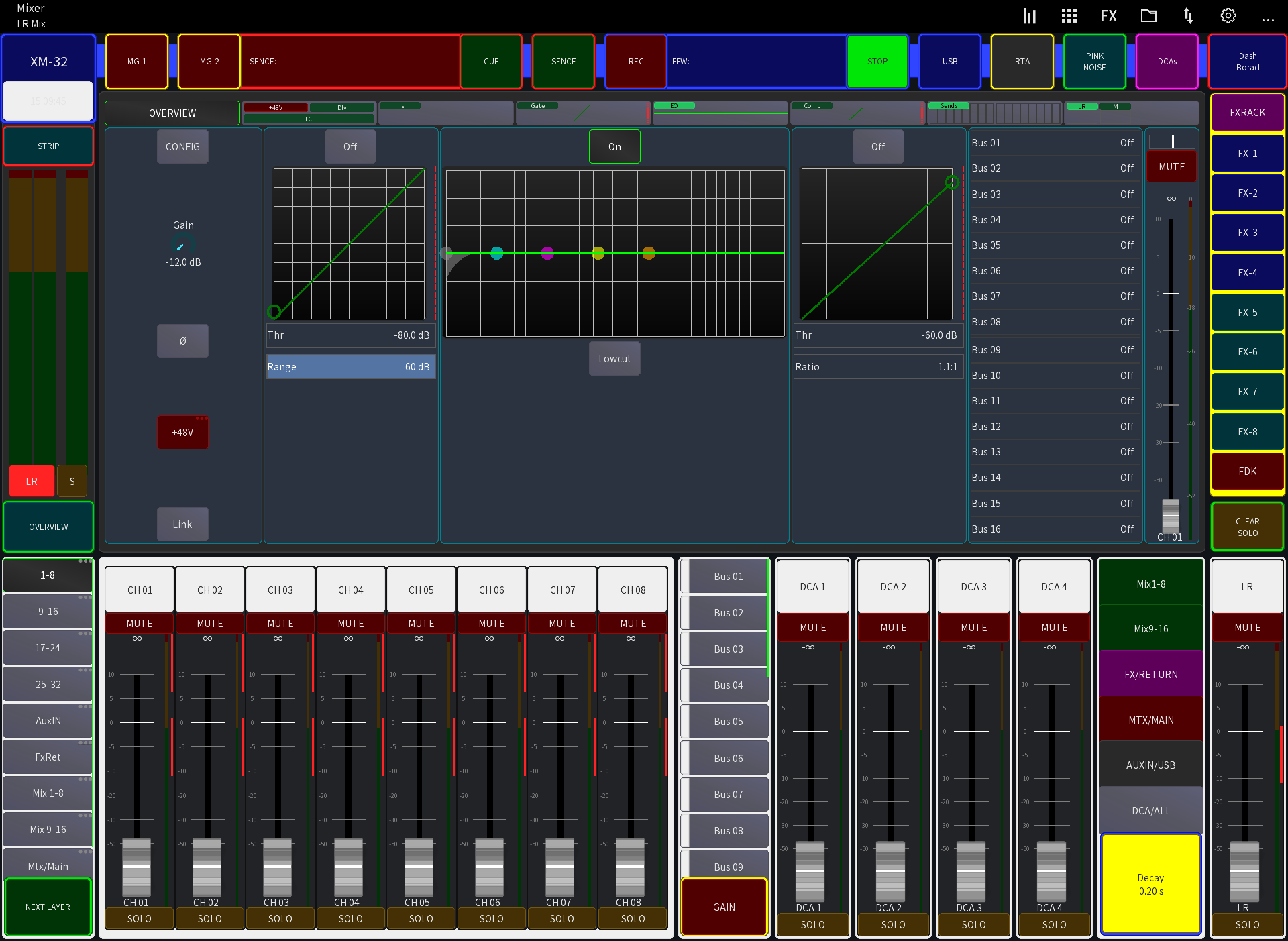
Task: Select DCA/ALL in the right layer list
Action: pyautogui.click(x=1150, y=810)
